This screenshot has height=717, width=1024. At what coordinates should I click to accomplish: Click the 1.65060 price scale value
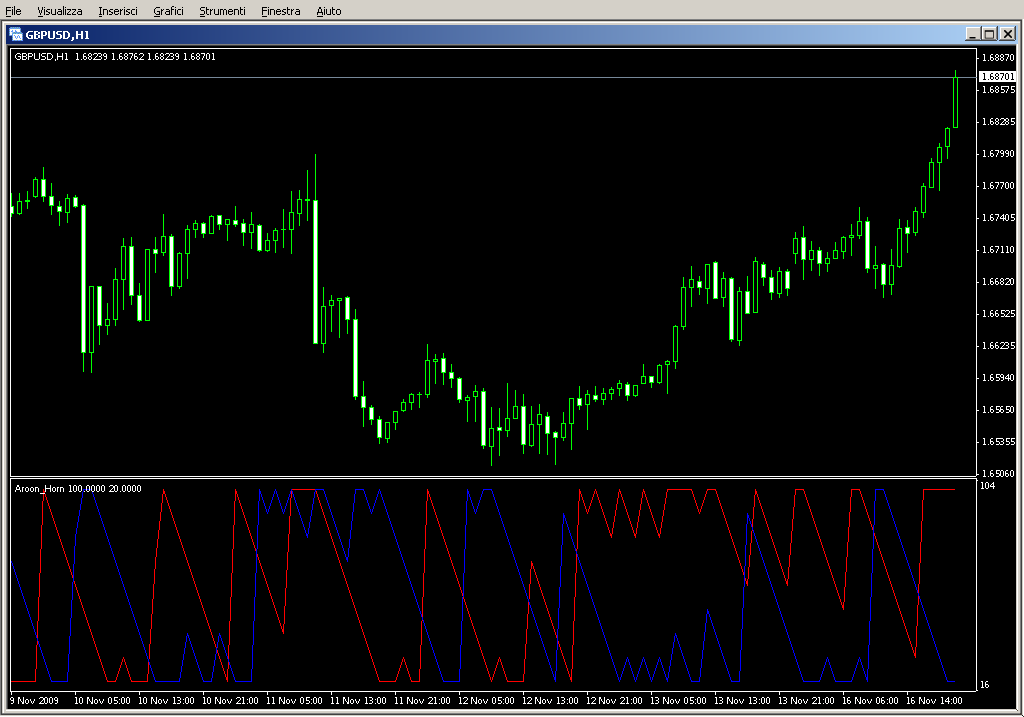(x=999, y=473)
